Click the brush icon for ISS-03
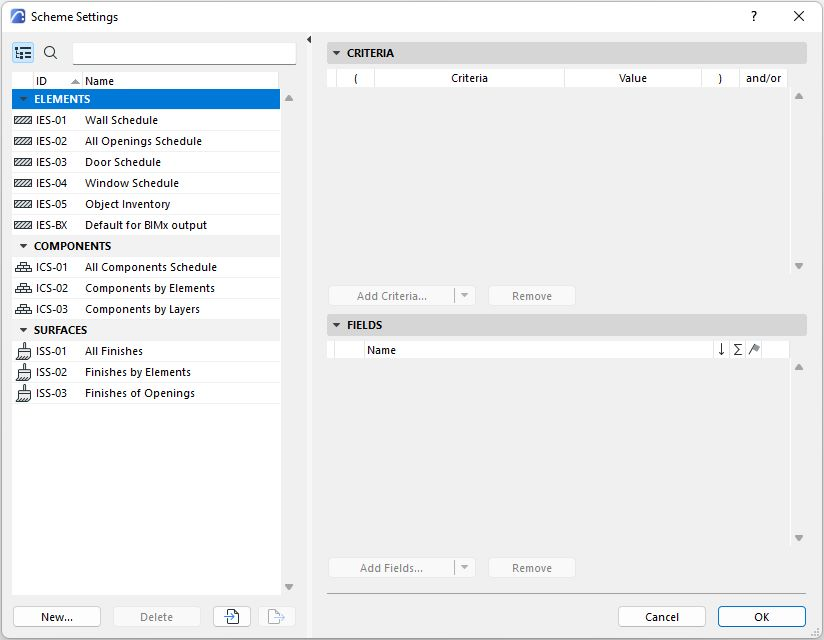 (x=23, y=393)
